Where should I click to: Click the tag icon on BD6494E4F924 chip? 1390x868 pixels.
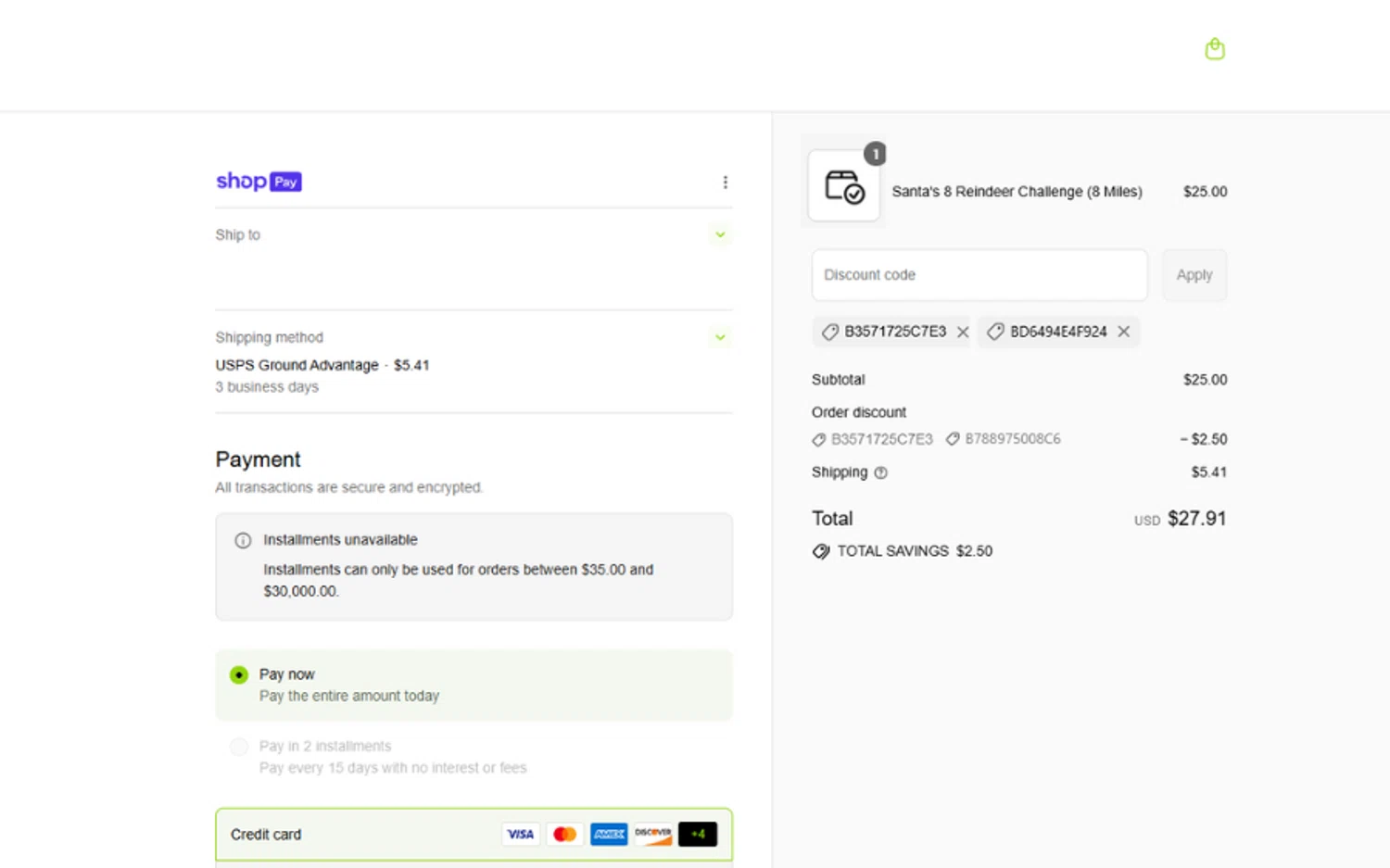(x=995, y=332)
